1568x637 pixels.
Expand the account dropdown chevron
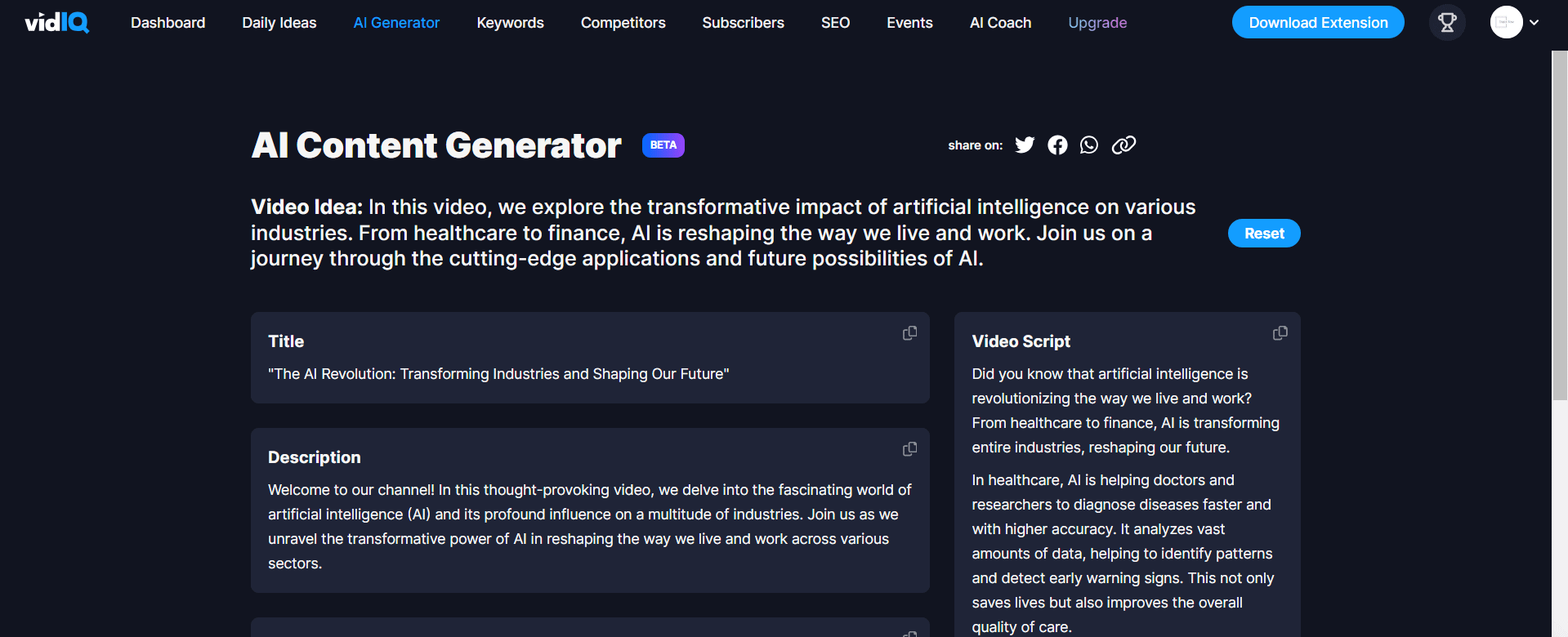(x=1534, y=23)
